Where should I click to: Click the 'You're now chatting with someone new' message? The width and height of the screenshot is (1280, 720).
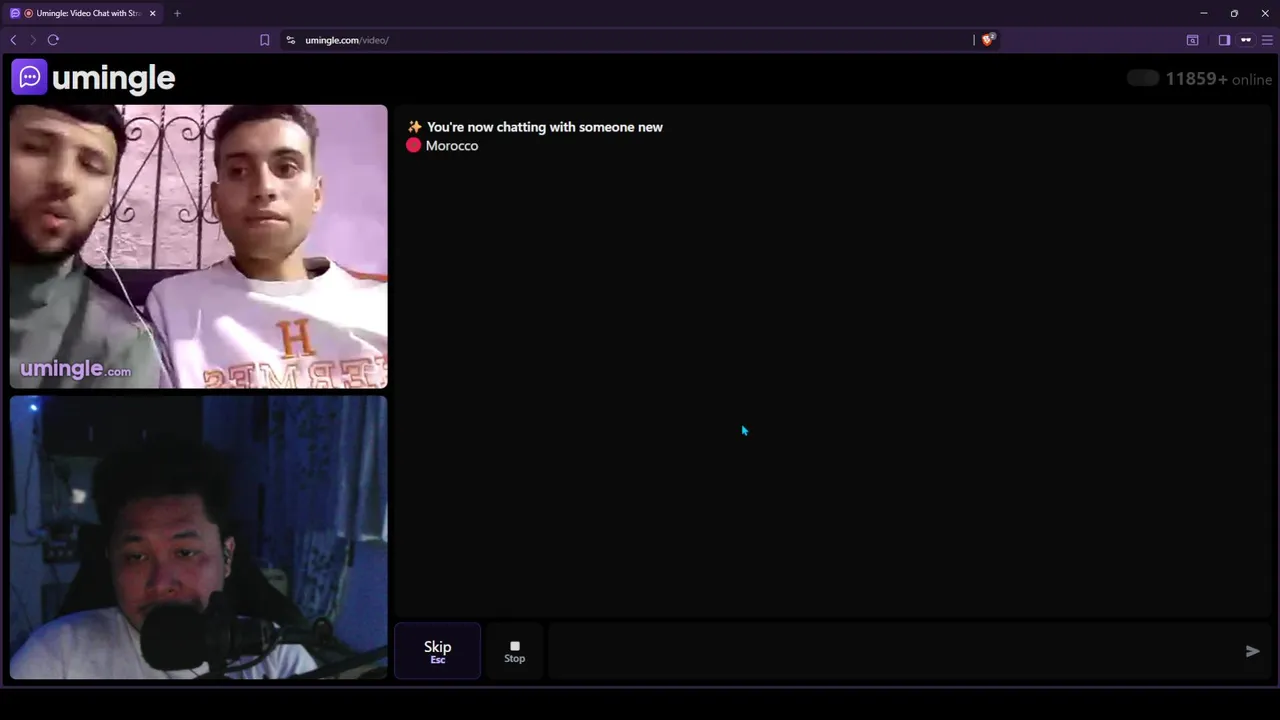[x=544, y=127]
